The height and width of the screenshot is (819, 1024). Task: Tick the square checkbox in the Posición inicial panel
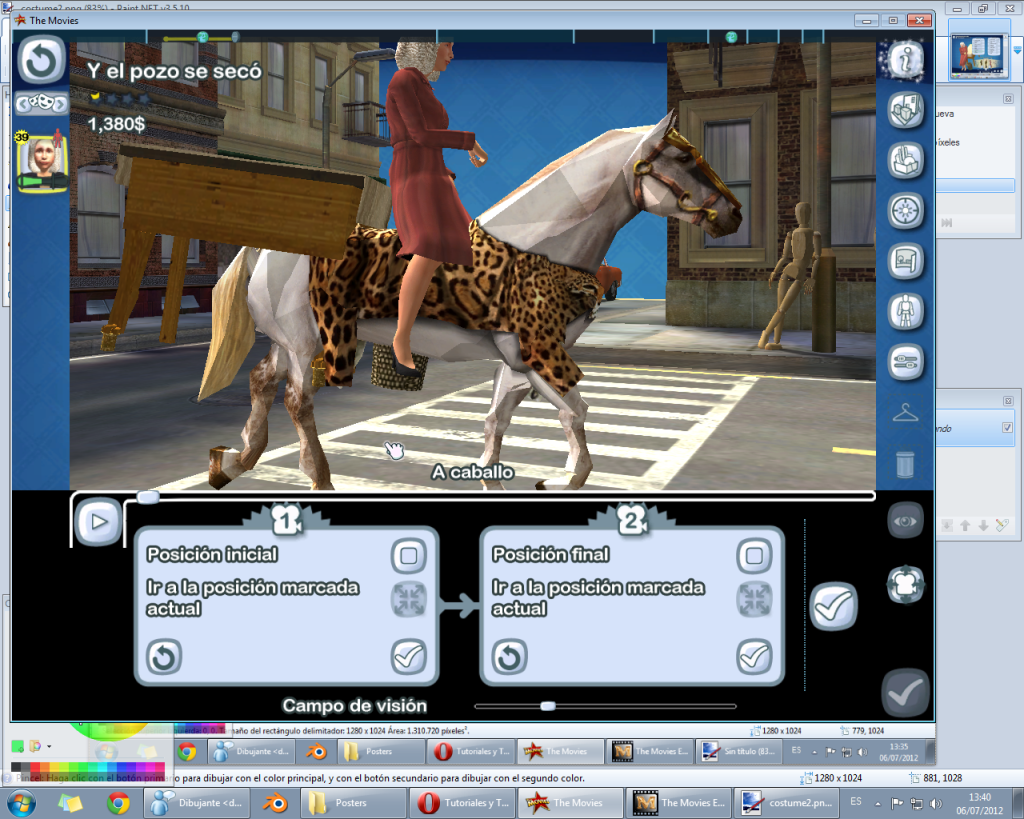(x=409, y=556)
